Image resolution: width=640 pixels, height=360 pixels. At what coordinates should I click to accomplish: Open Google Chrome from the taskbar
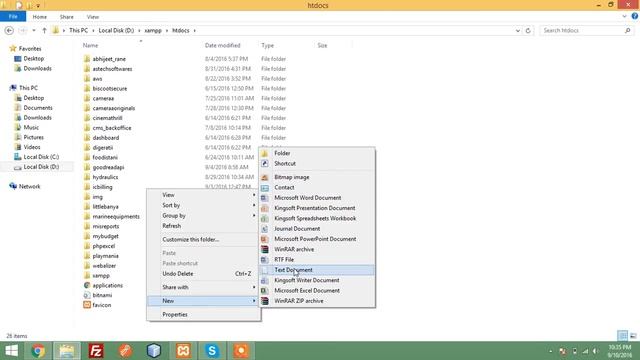(x=38, y=351)
